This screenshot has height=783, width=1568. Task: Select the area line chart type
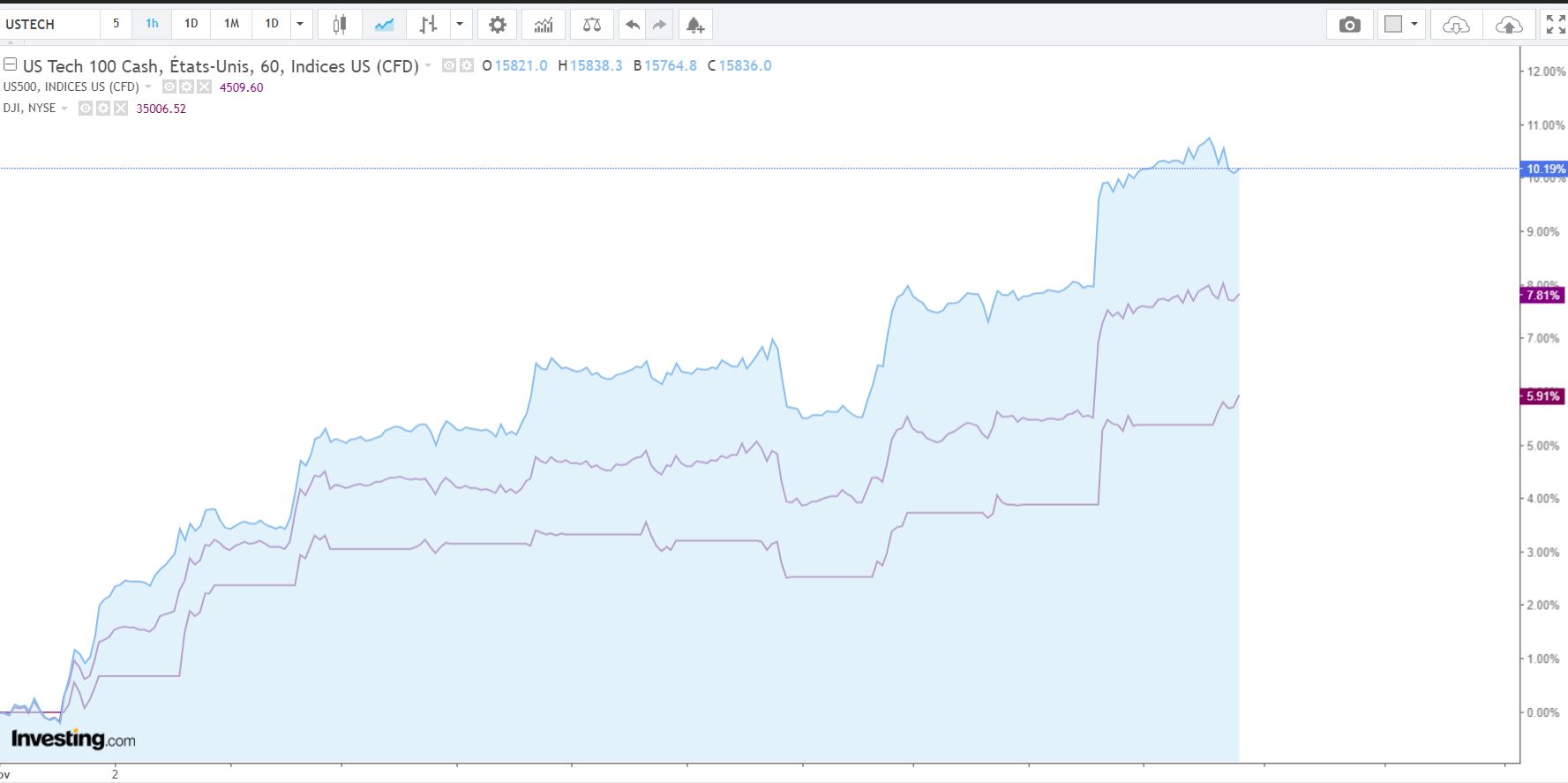coord(384,25)
